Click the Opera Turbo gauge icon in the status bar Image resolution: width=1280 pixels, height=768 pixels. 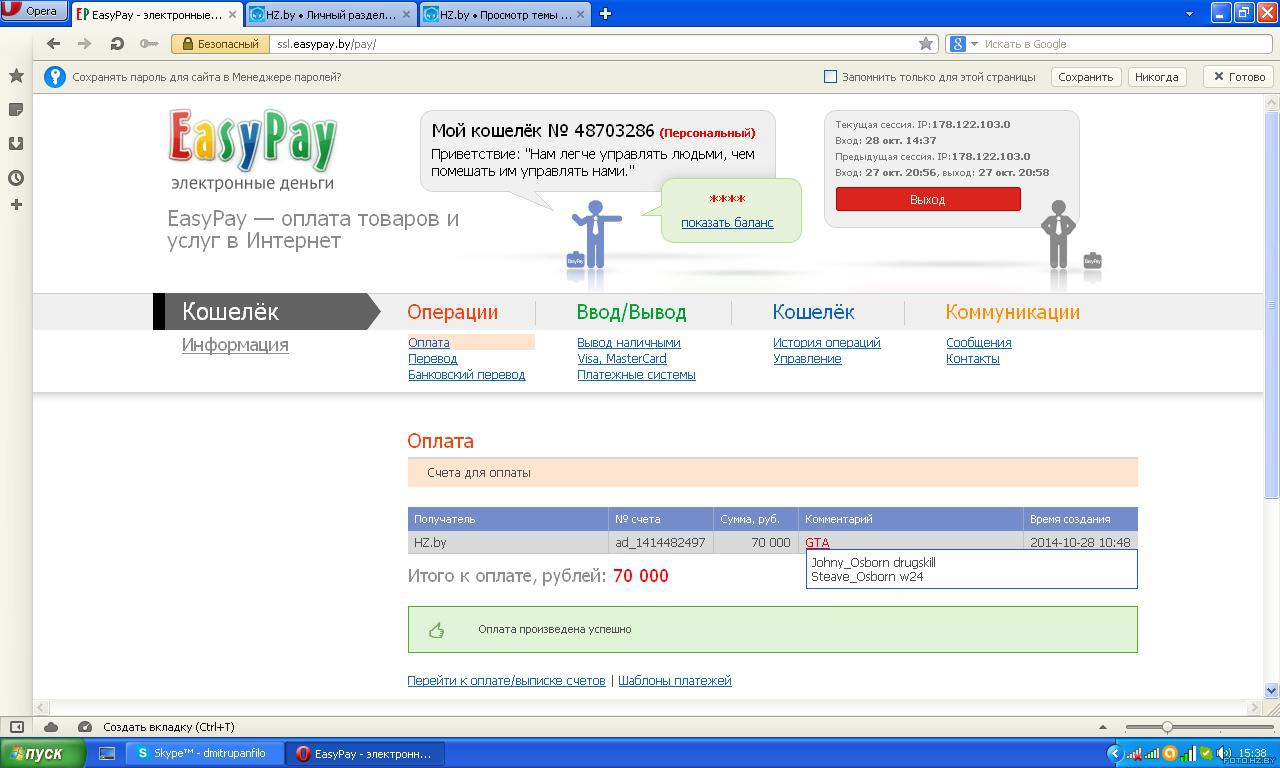[x=85, y=727]
